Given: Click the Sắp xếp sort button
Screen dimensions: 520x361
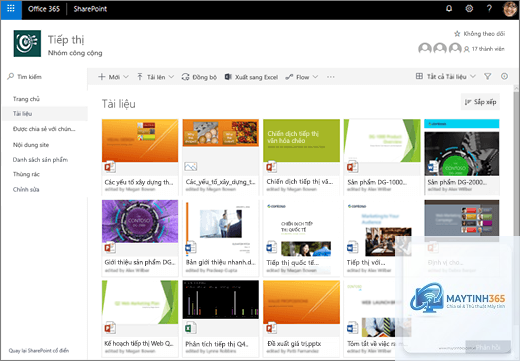Looking at the screenshot, I should (x=480, y=102).
